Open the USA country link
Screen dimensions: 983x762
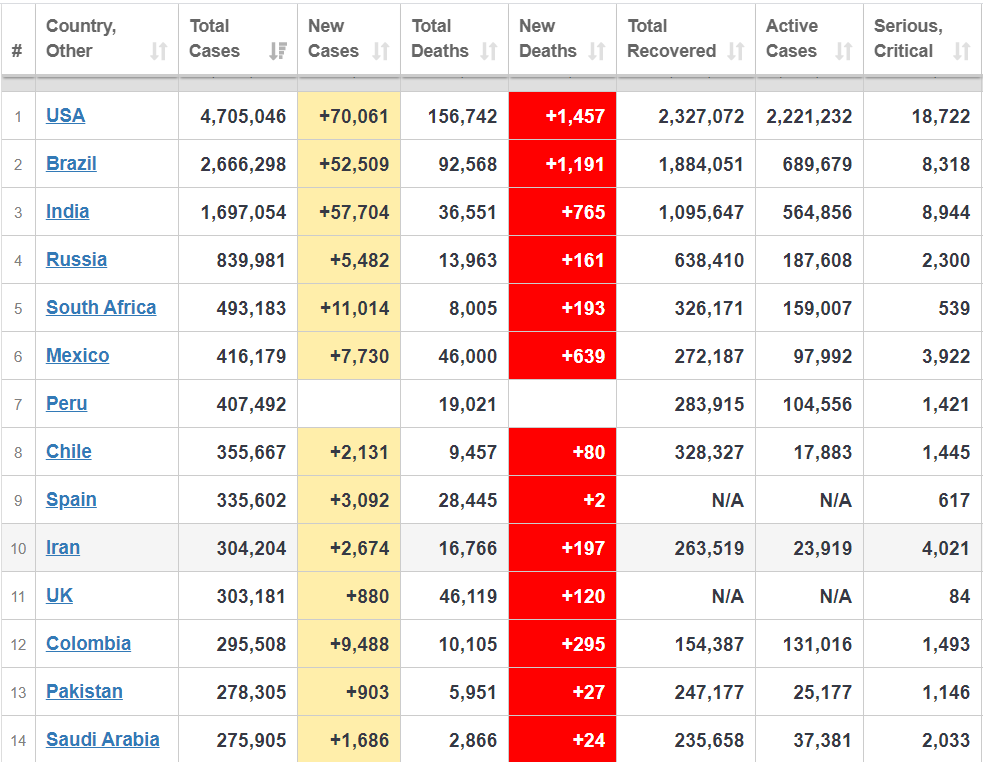click(65, 115)
